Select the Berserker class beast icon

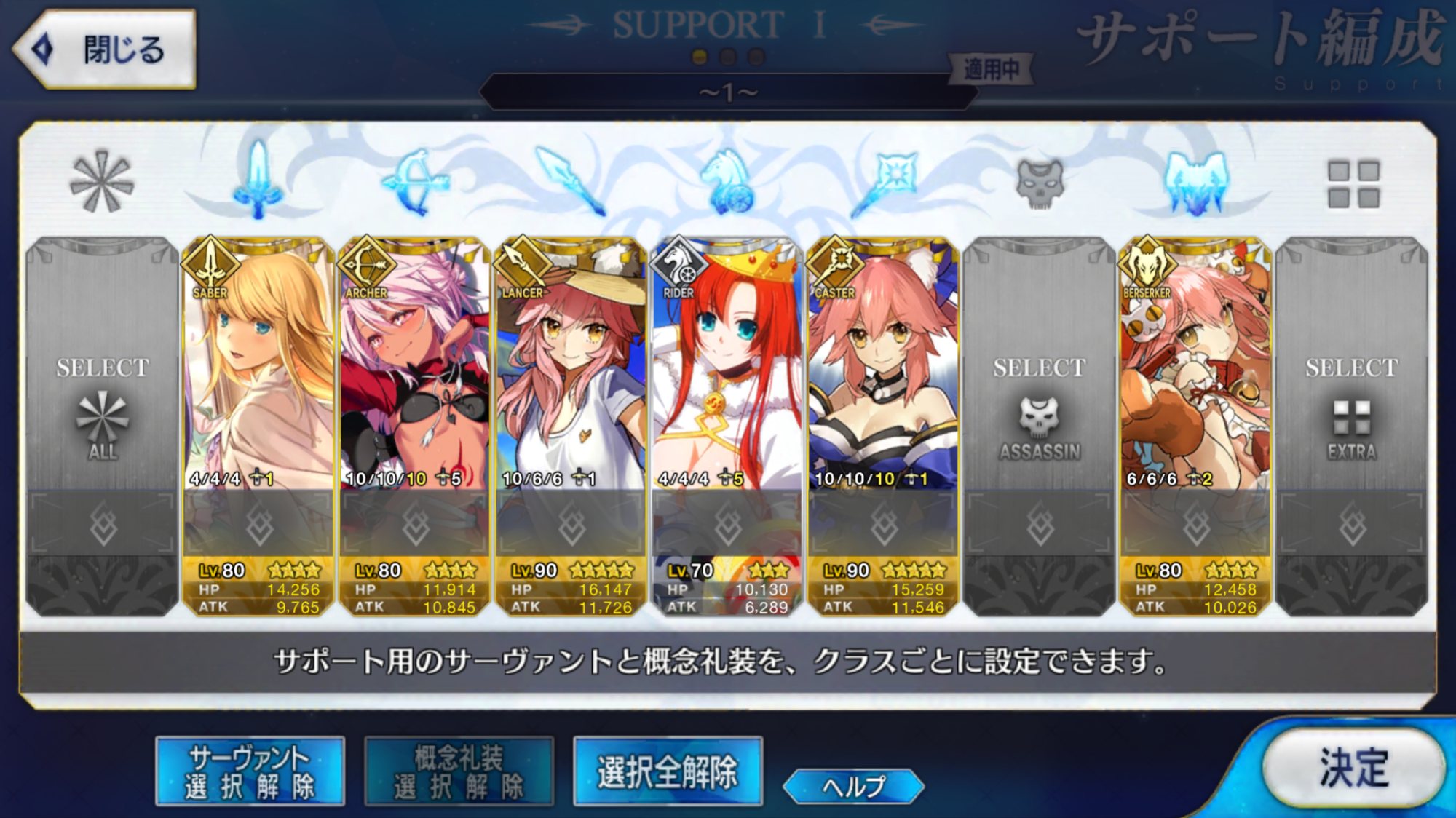point(1196,183)
